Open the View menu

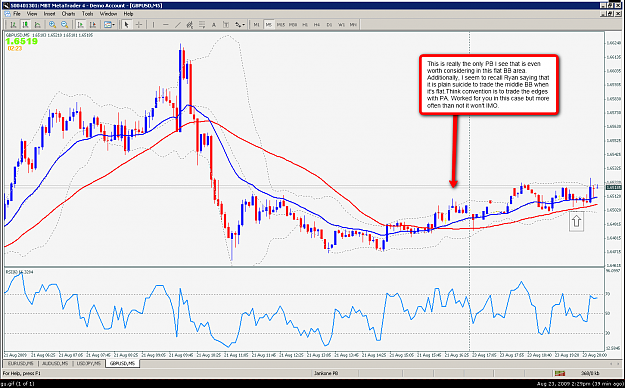click(32, 14)
